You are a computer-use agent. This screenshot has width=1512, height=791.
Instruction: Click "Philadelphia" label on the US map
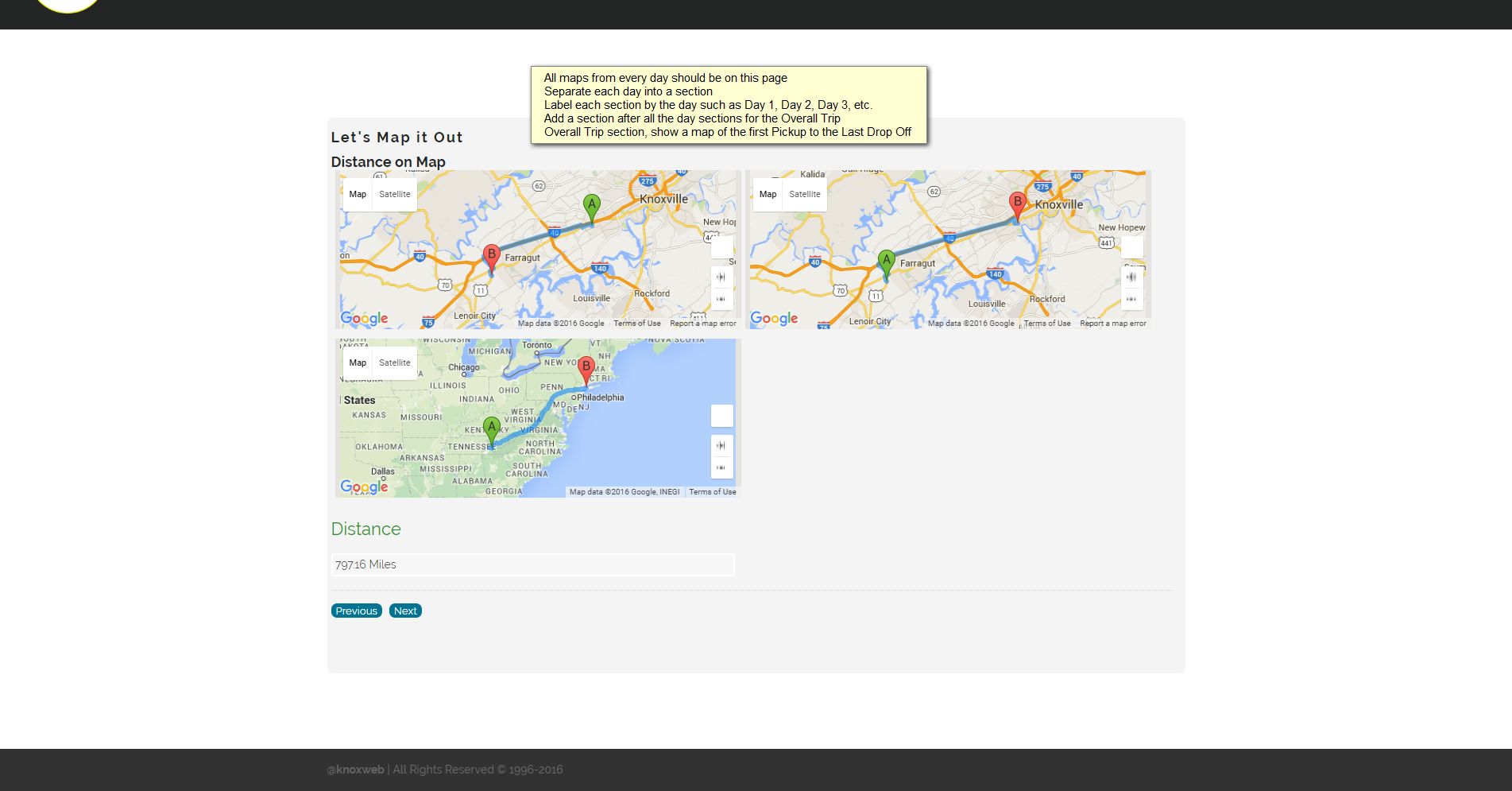pyautogui.click(x=601, y=397)
